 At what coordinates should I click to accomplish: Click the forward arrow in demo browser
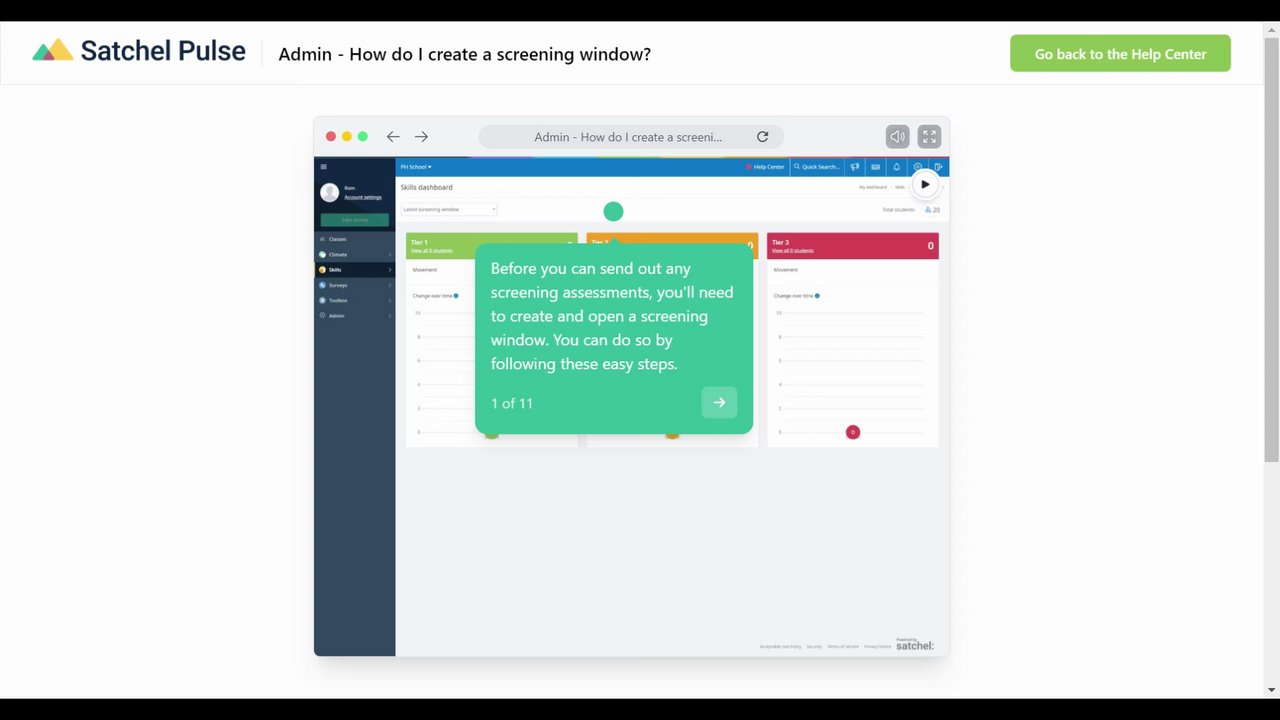point(421,137)
